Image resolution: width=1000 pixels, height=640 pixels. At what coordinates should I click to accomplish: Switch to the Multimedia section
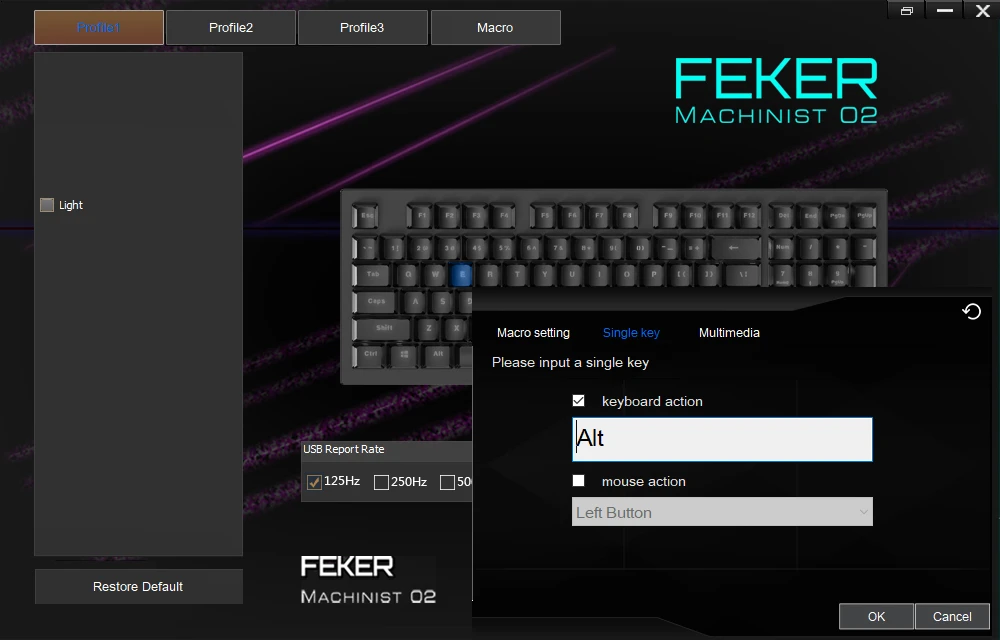[729, 333]
